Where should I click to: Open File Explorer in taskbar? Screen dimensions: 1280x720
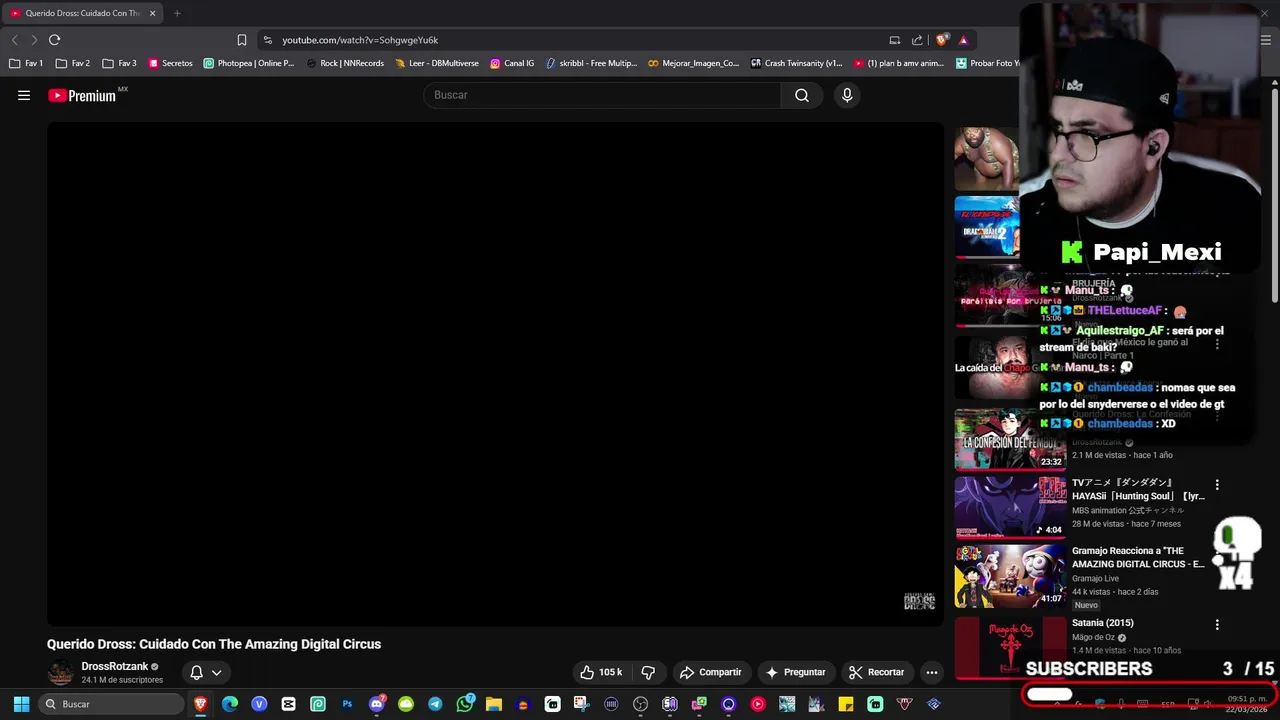(494, 704)
